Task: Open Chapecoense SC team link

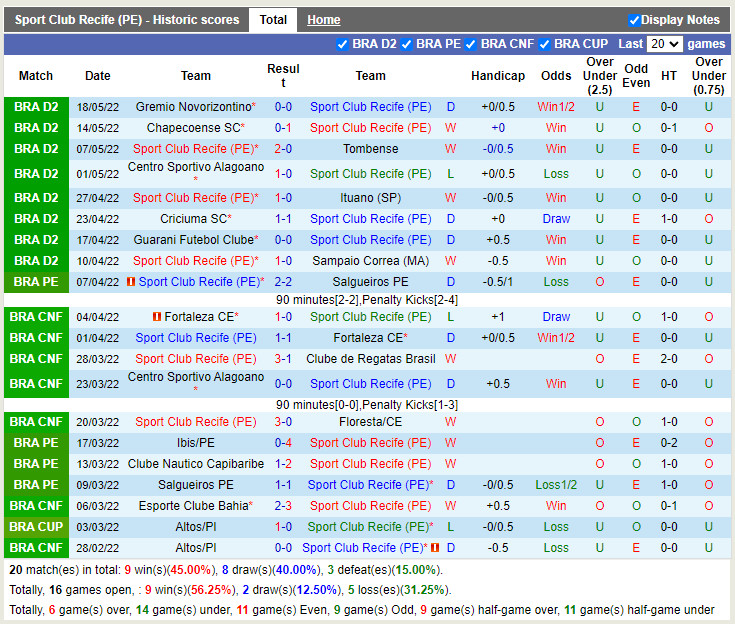Action: [192, 128]
